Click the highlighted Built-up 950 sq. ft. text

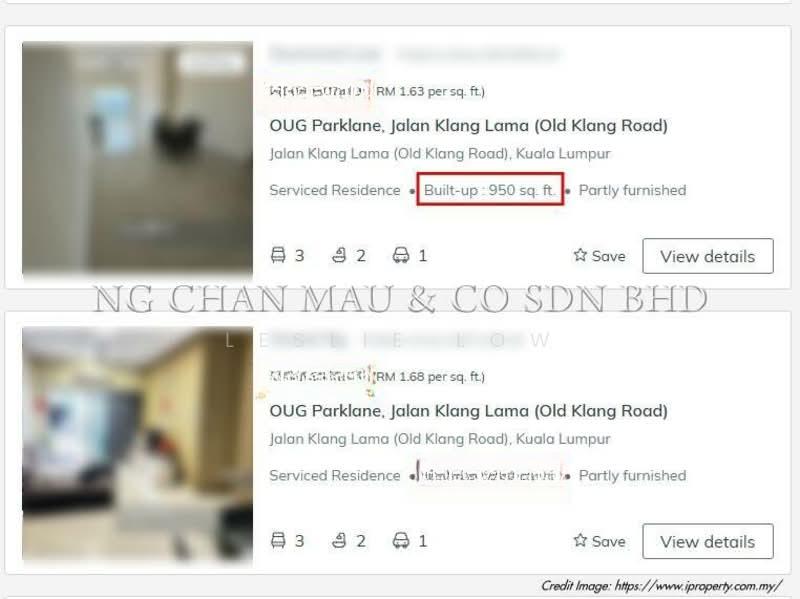[x=490, y=190]
